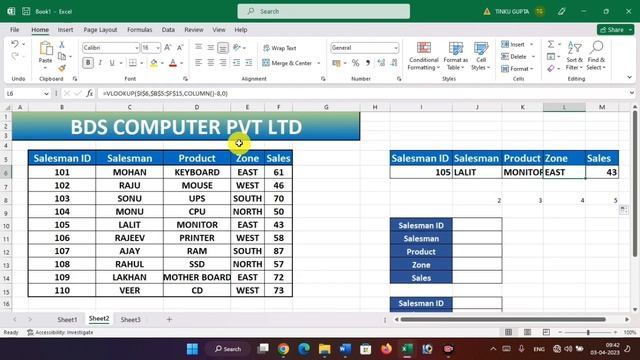Viewport: 640px width, 360px height.
Task: Open the Data ribbon tab
Action: pos(168,30)
